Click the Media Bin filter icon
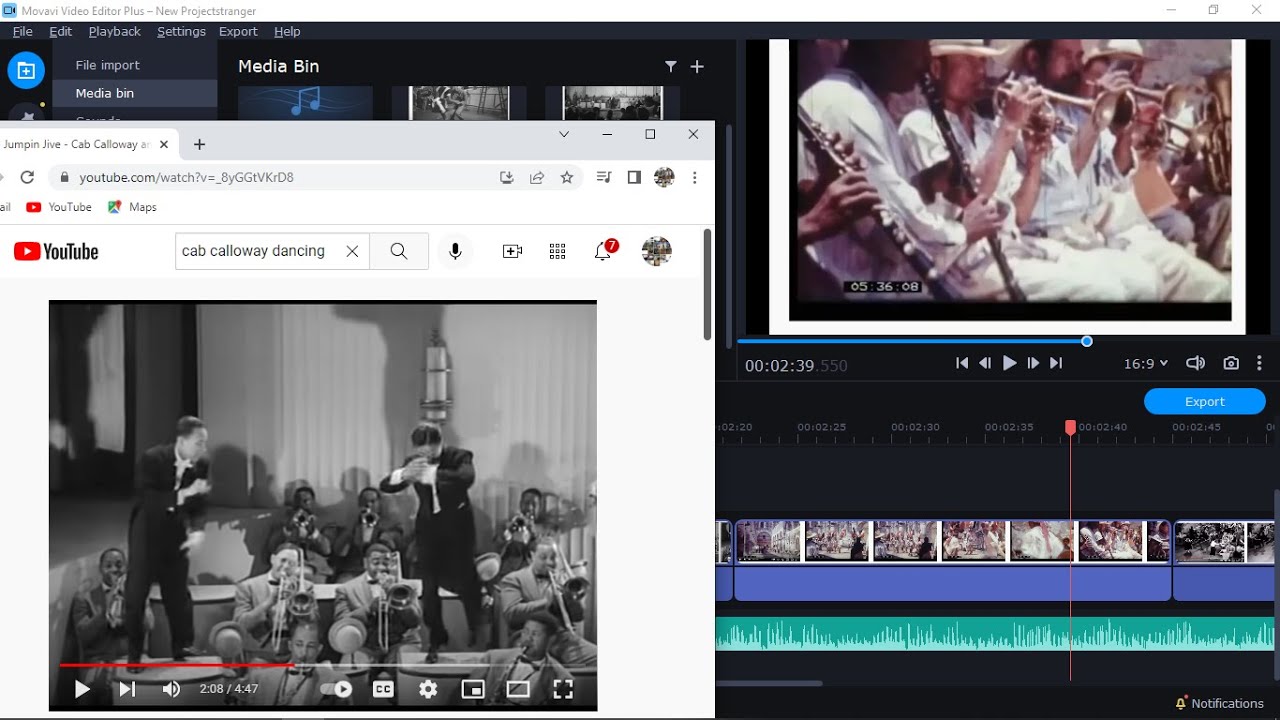 click(671, 66)
